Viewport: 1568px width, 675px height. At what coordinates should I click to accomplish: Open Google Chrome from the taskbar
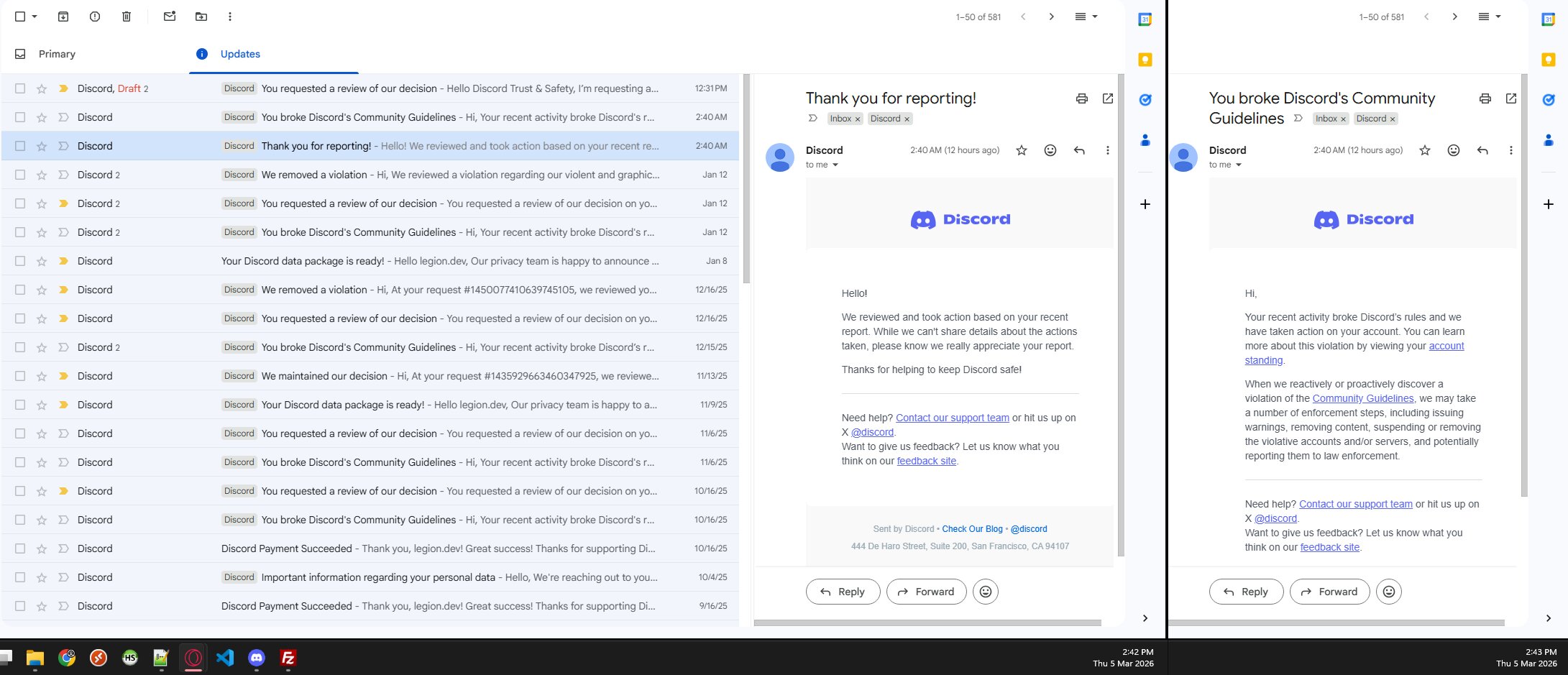point(67,657)
